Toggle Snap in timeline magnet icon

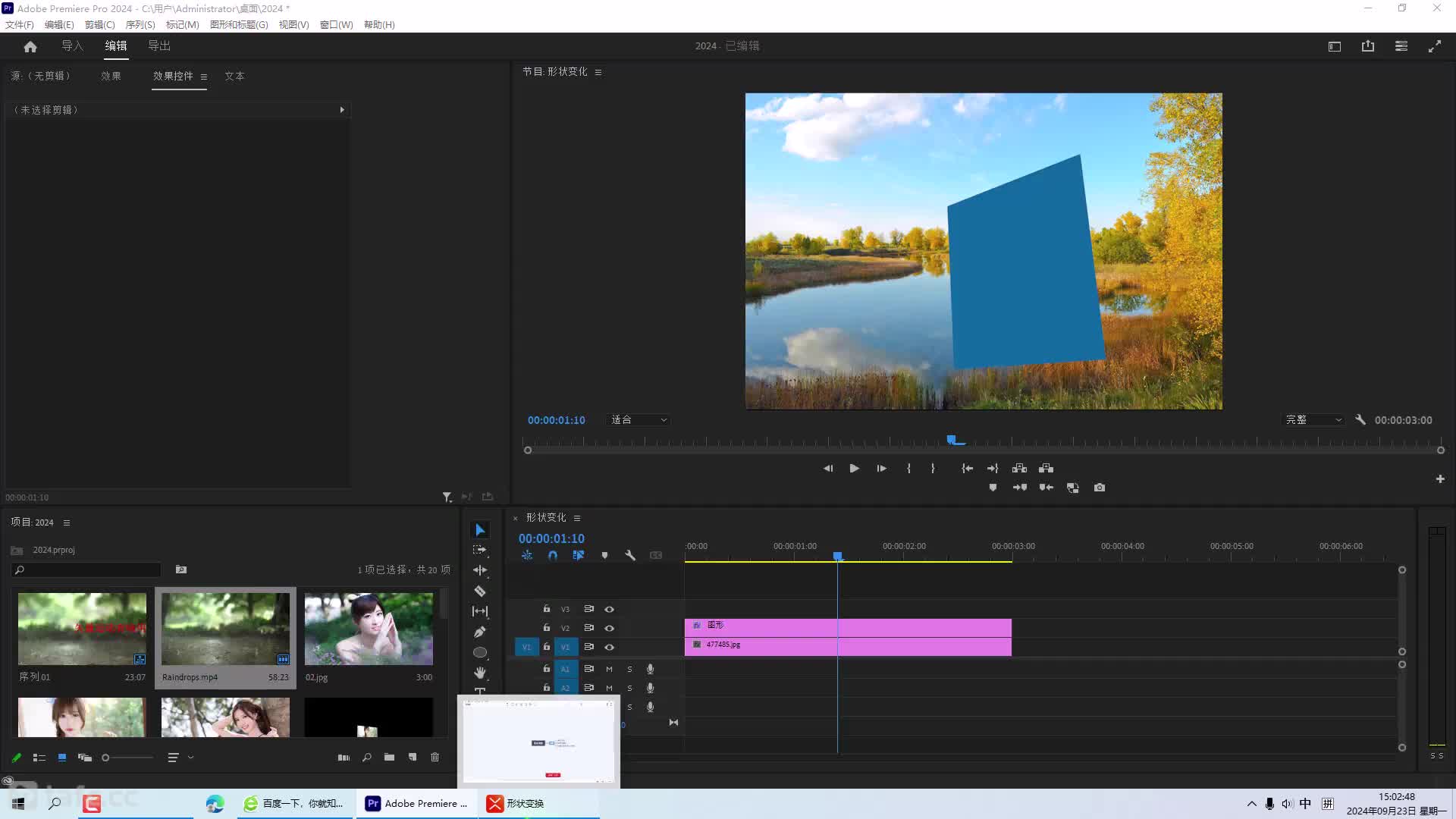click(553, 555)
